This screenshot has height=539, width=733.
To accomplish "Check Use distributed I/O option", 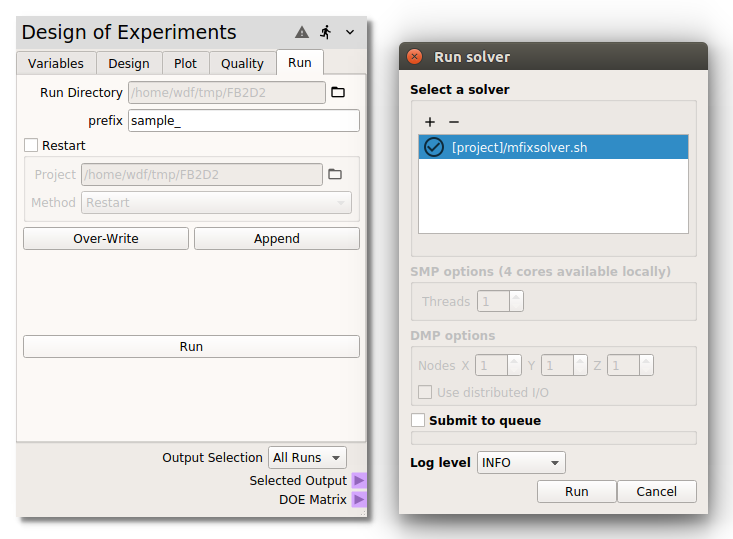I will point(425,392).
